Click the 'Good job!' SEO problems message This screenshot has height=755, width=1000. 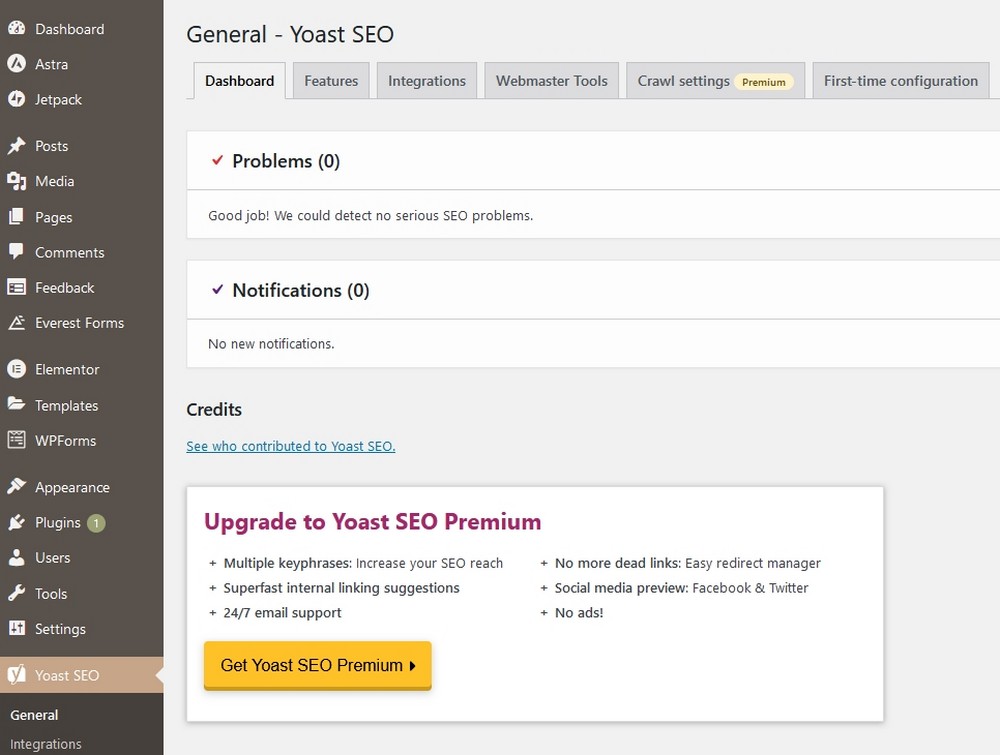pos(371,216)
